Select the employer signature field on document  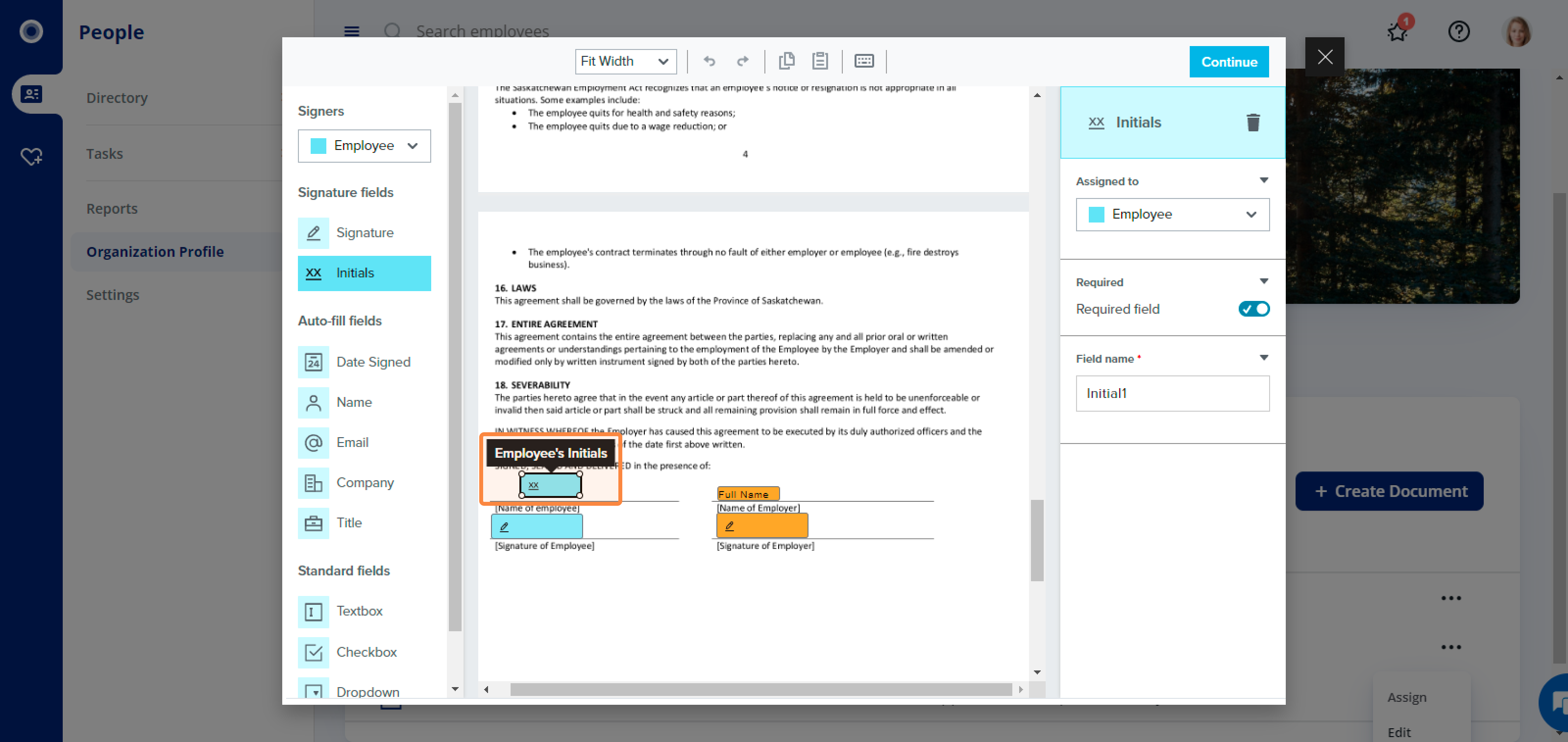pos(762,525)
